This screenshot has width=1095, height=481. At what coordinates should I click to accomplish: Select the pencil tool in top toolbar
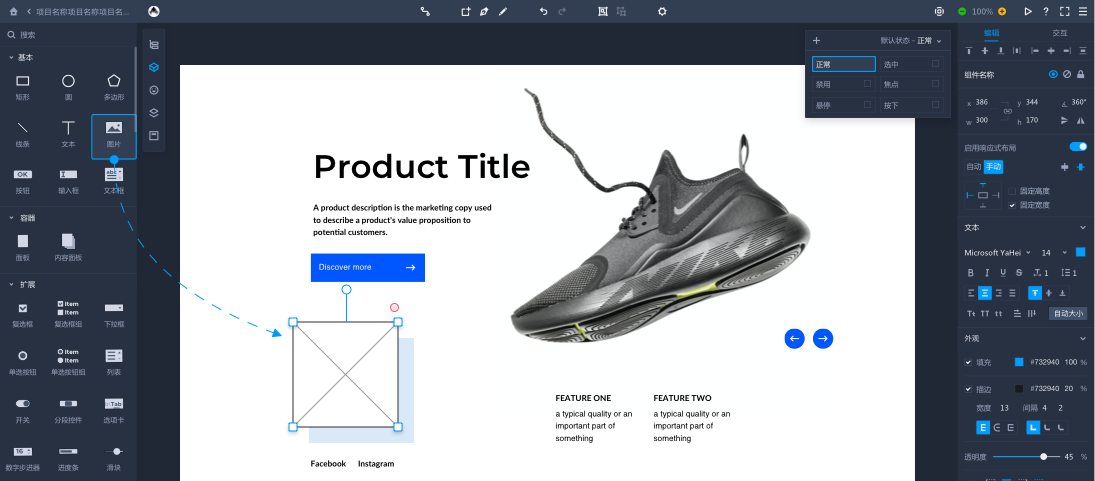503,11
